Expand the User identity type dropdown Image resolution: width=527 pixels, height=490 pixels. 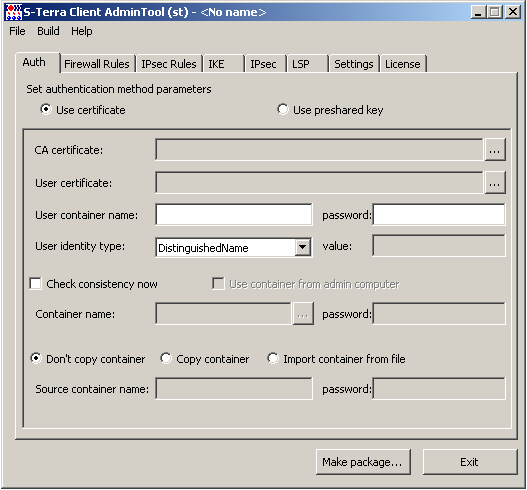point(302,248)
